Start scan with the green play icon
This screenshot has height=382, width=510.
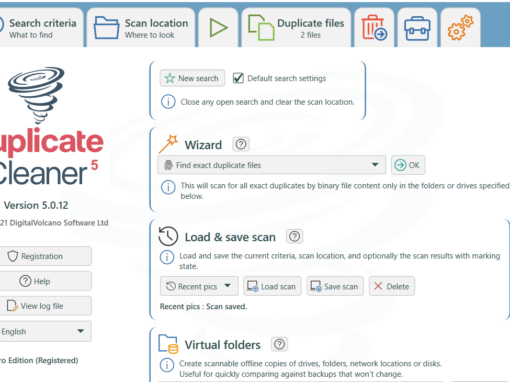click(x=219, y=28)
